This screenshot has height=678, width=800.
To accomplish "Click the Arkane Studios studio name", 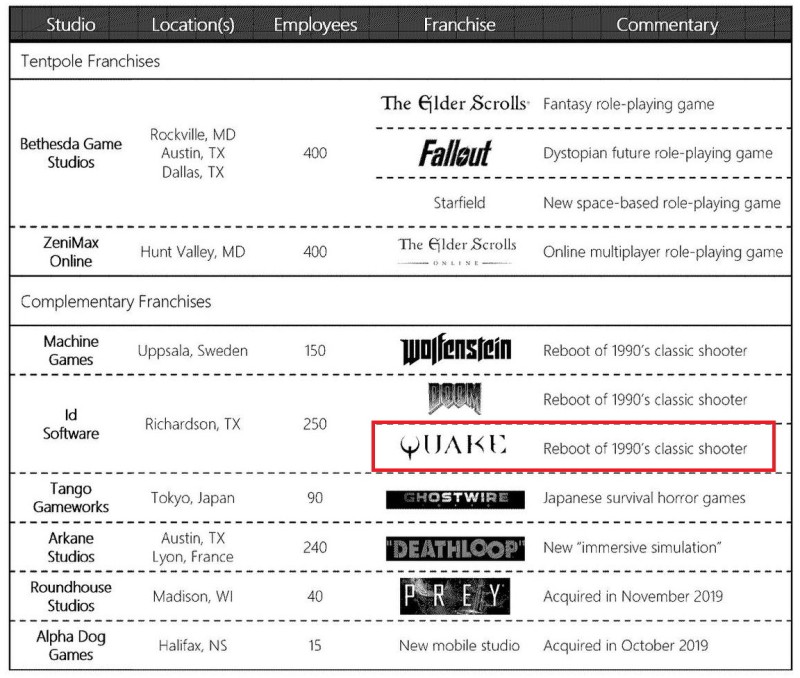I will coord(71,547).
